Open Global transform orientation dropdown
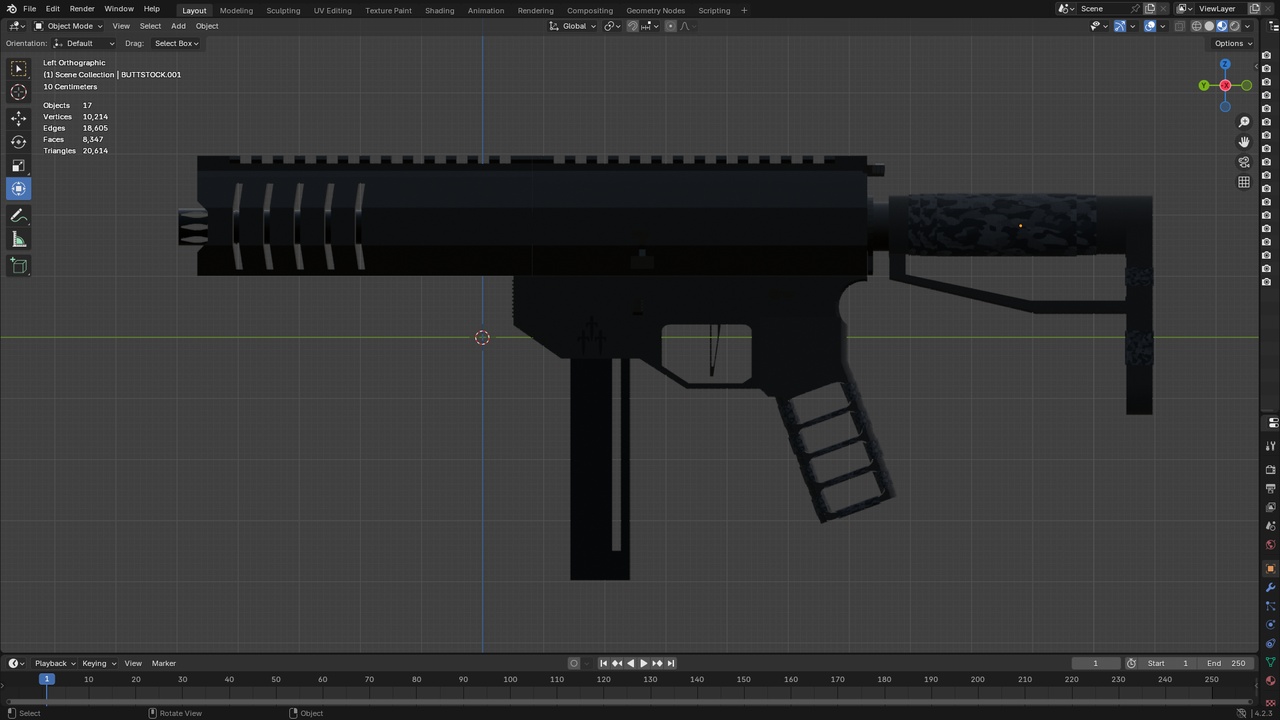This screenshot has height=720, width=1280. [x=573, y=26]
